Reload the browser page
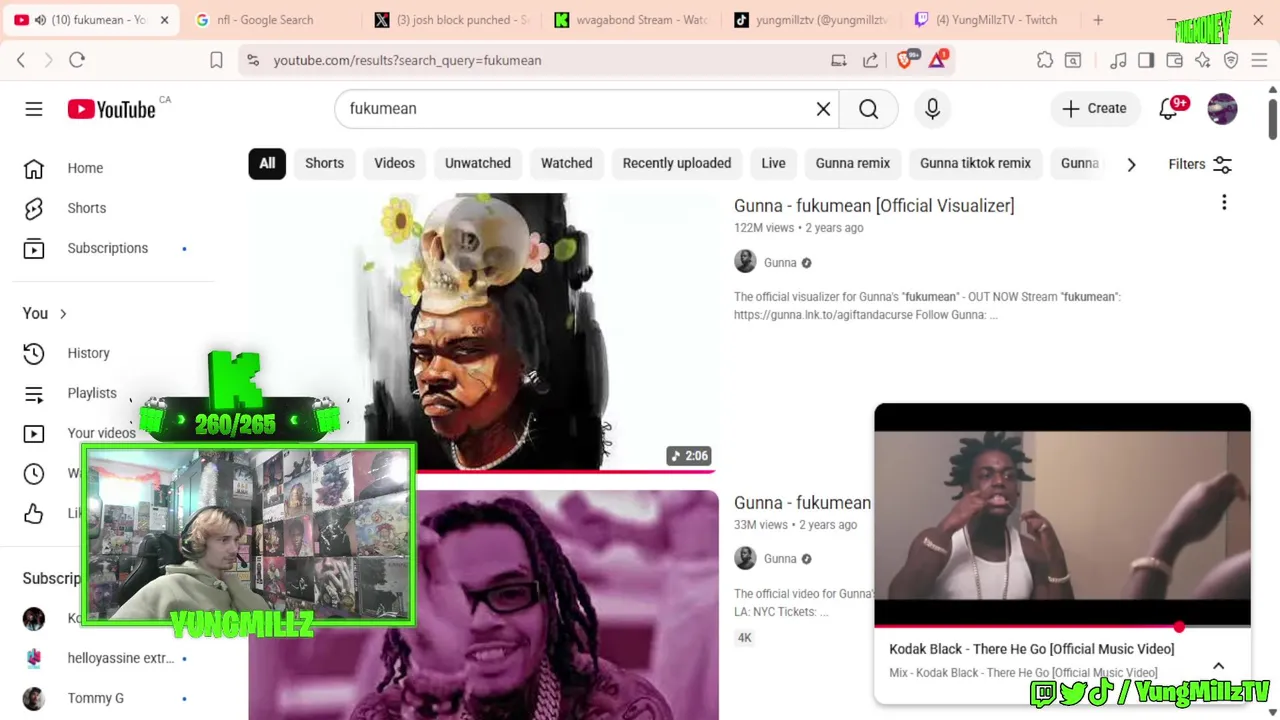 (x=77, y=60)
